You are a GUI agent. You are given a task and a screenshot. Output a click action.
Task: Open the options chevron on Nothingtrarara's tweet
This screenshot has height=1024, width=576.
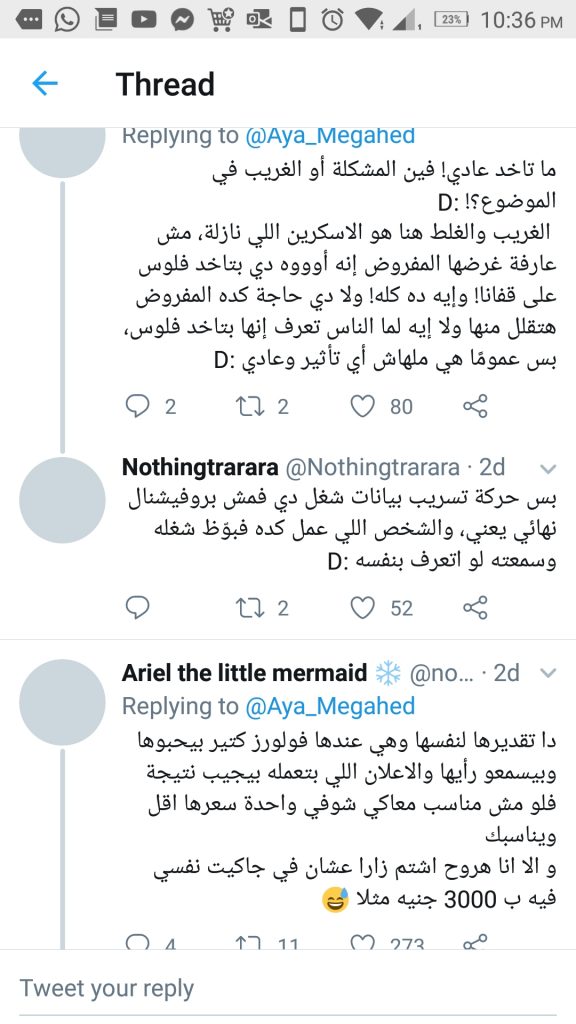click(x=548, y=467)
